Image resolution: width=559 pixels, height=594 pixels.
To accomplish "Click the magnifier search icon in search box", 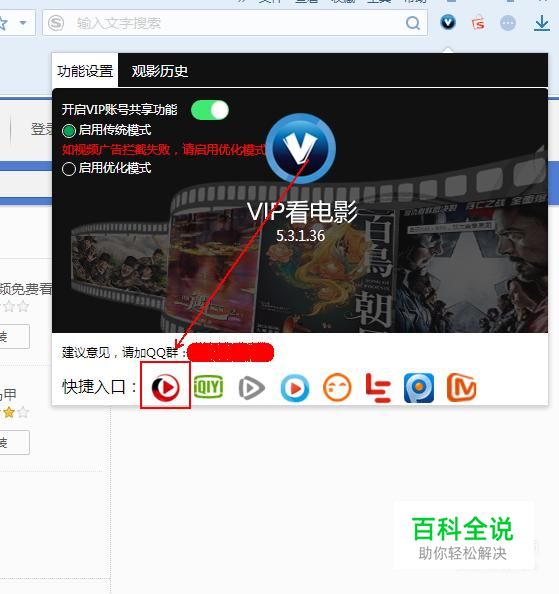I will (x=413, y=23).
